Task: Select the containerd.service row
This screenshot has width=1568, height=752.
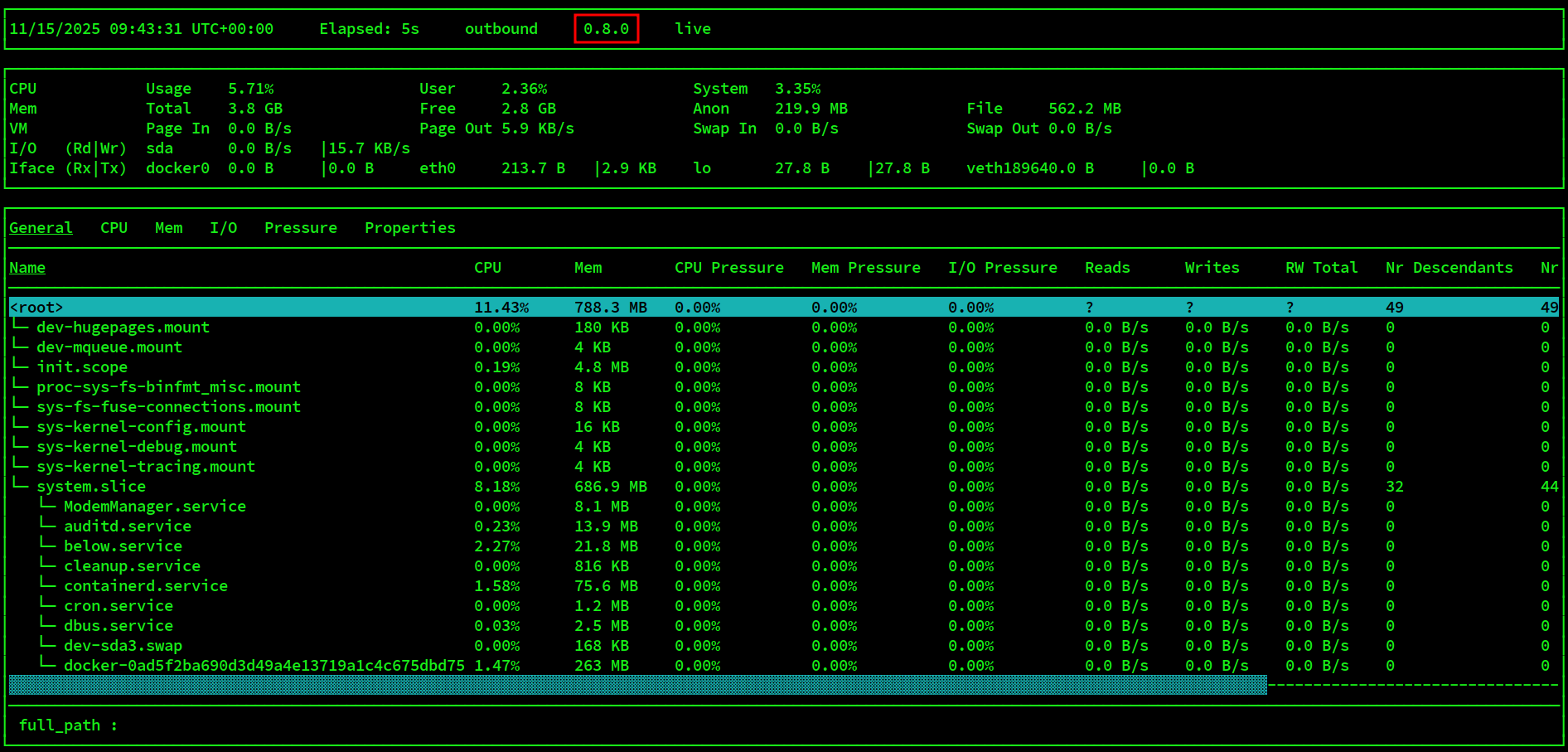Action: pos(145,586)
